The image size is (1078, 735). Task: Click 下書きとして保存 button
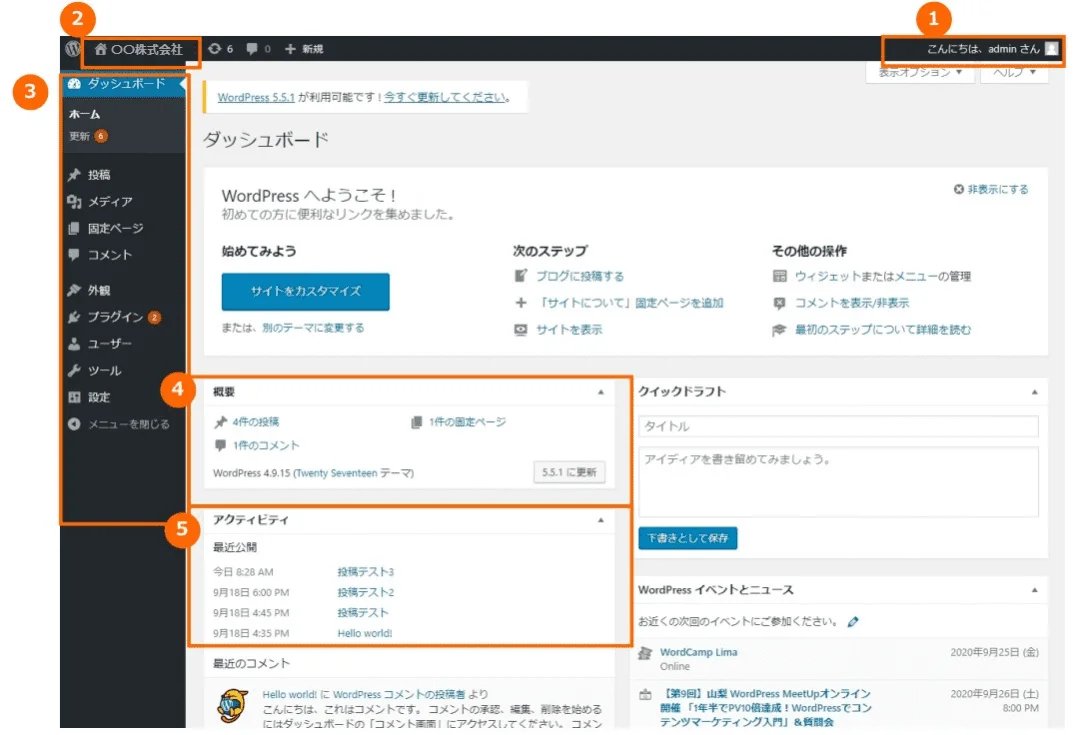(x=688, y=538)
